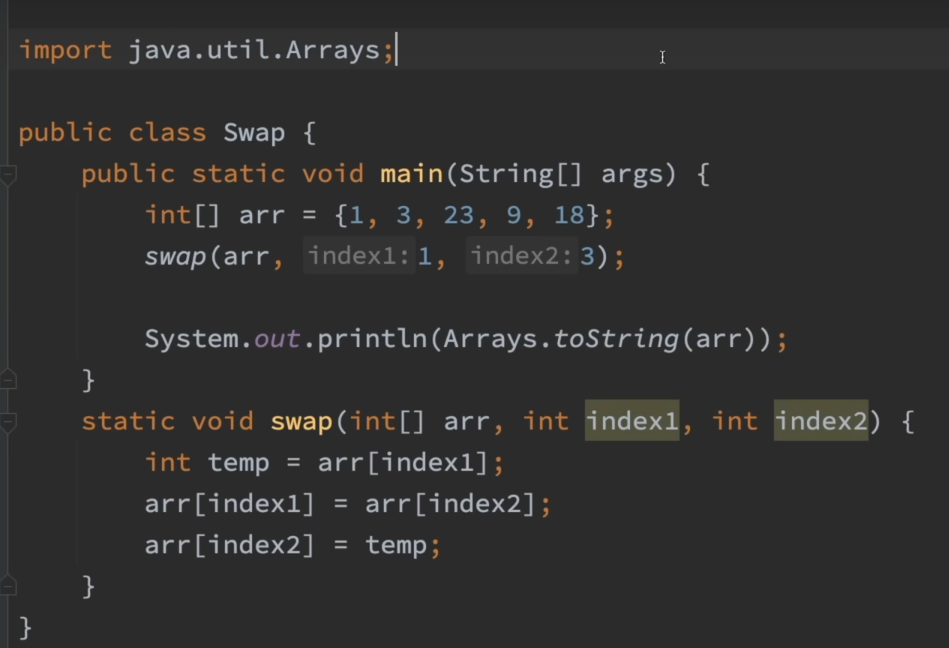Click fold end marker of swap method
The image size is (949, 648).
[x=8, y=586]
